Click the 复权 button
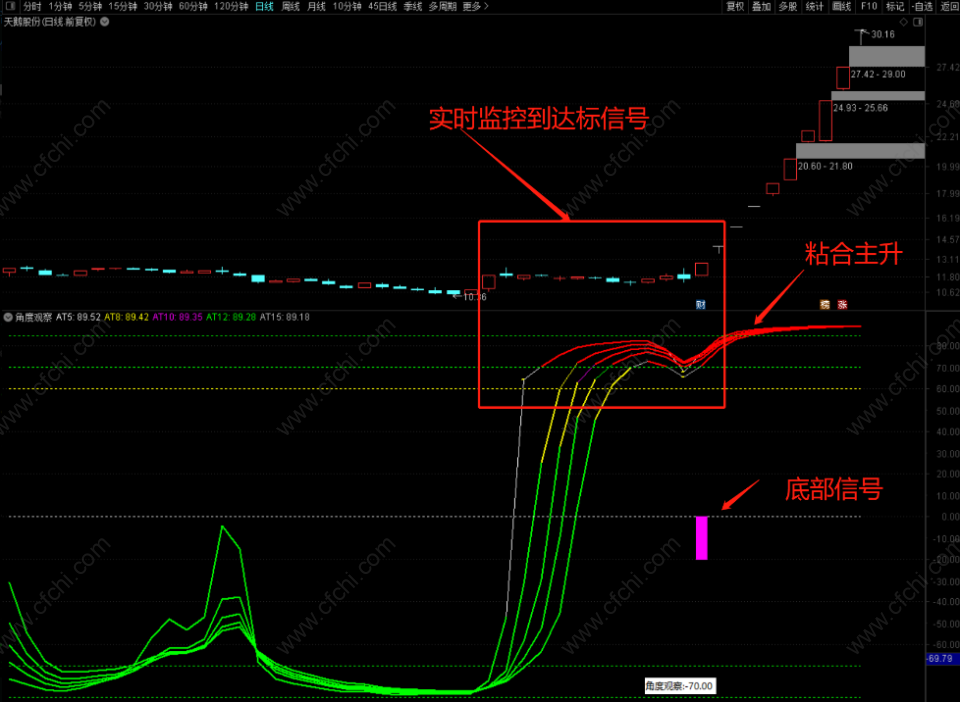960x702 pixels. [735, 6]
